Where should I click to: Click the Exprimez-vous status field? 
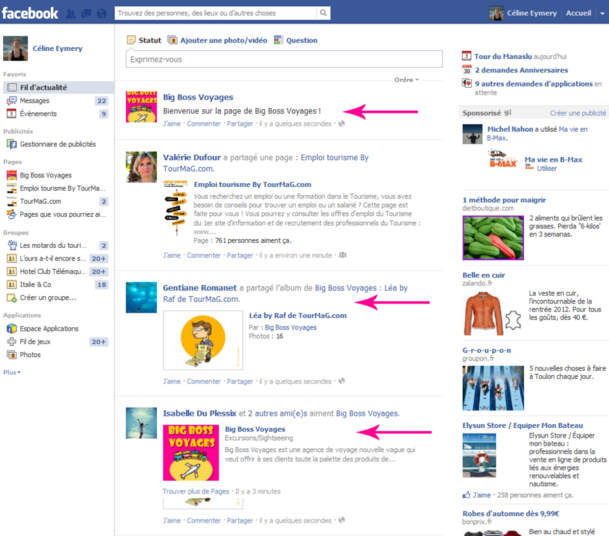click(x=284, y=59)
